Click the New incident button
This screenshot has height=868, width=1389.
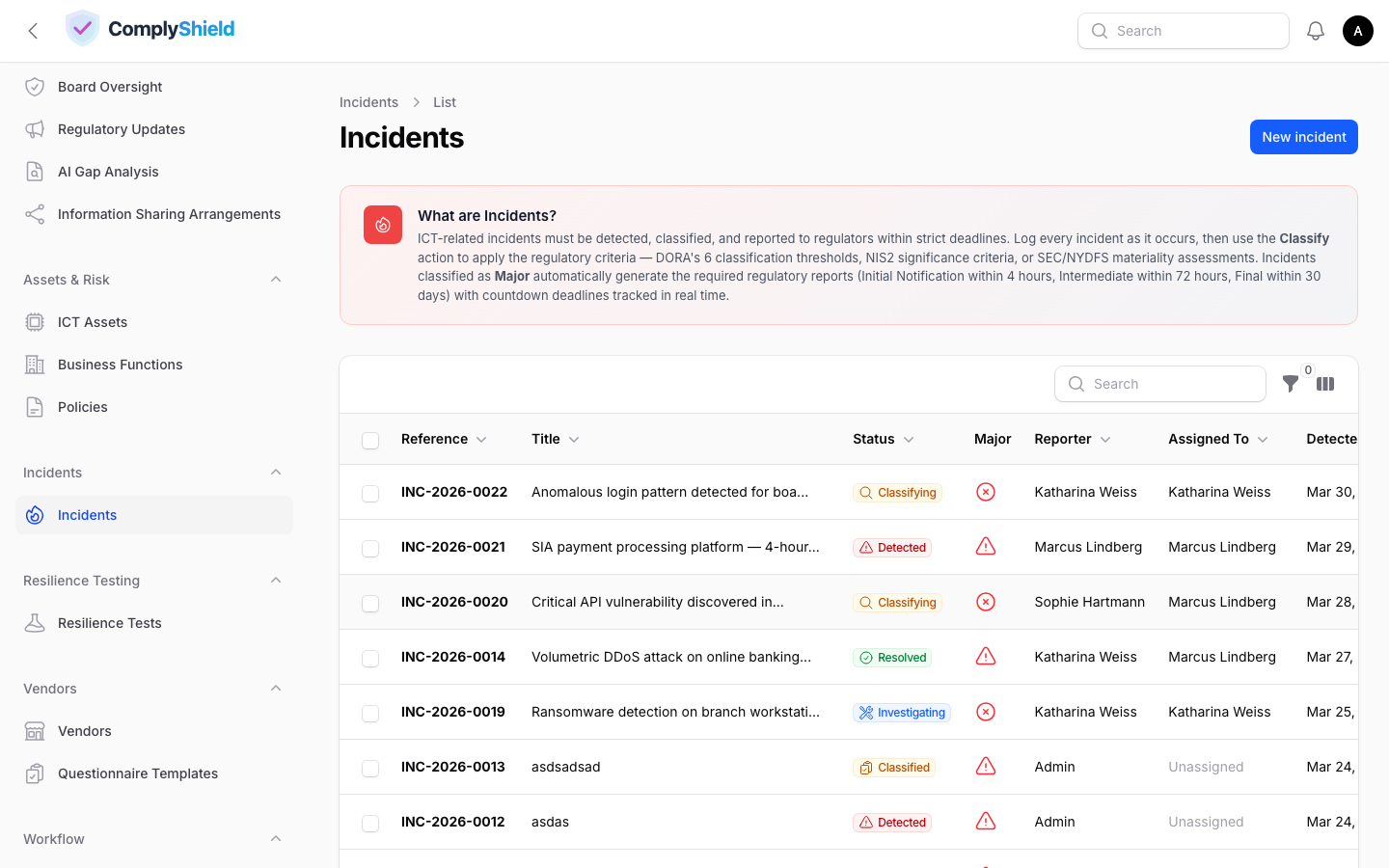click(1304, 137)
